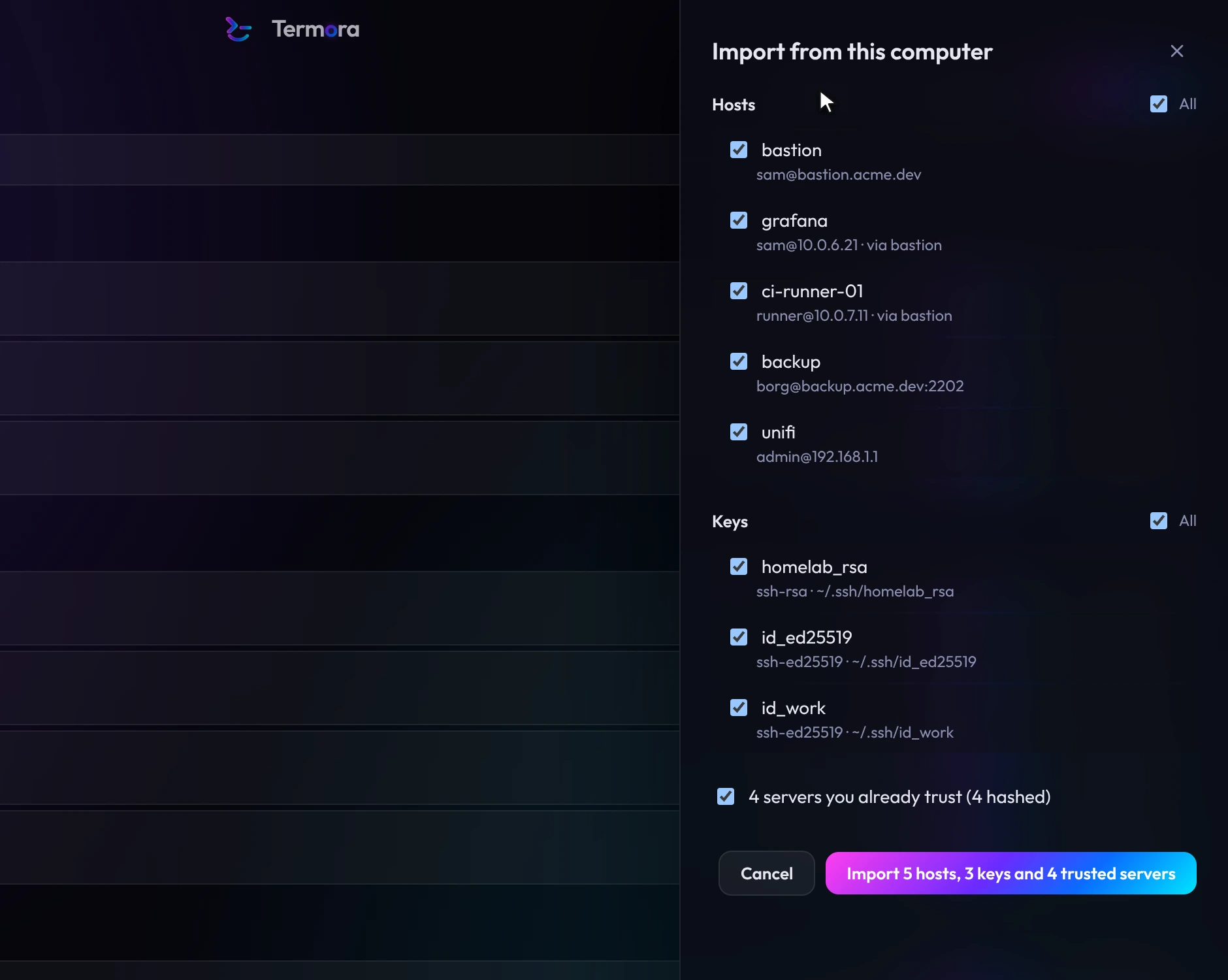Click the Hosts section heading
Viewport: 1228px width, 980px height.
click(x=734, y=105)
